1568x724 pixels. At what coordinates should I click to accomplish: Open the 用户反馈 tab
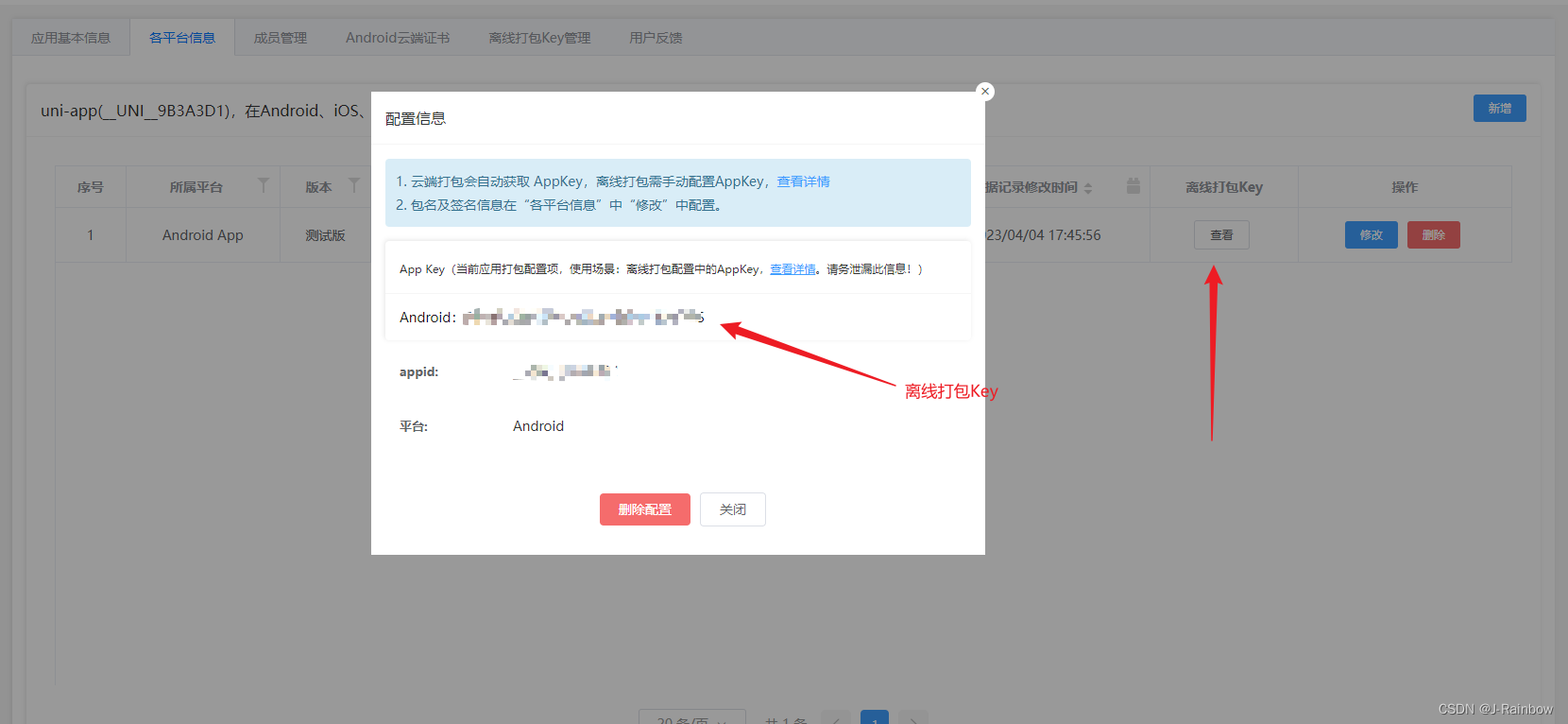tap(656, 38)
